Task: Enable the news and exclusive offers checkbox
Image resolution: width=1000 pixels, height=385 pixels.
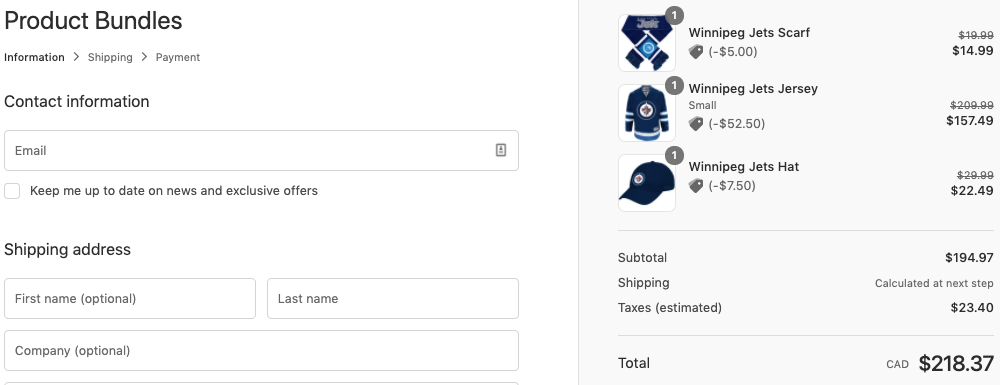Action: click(12, 191)
